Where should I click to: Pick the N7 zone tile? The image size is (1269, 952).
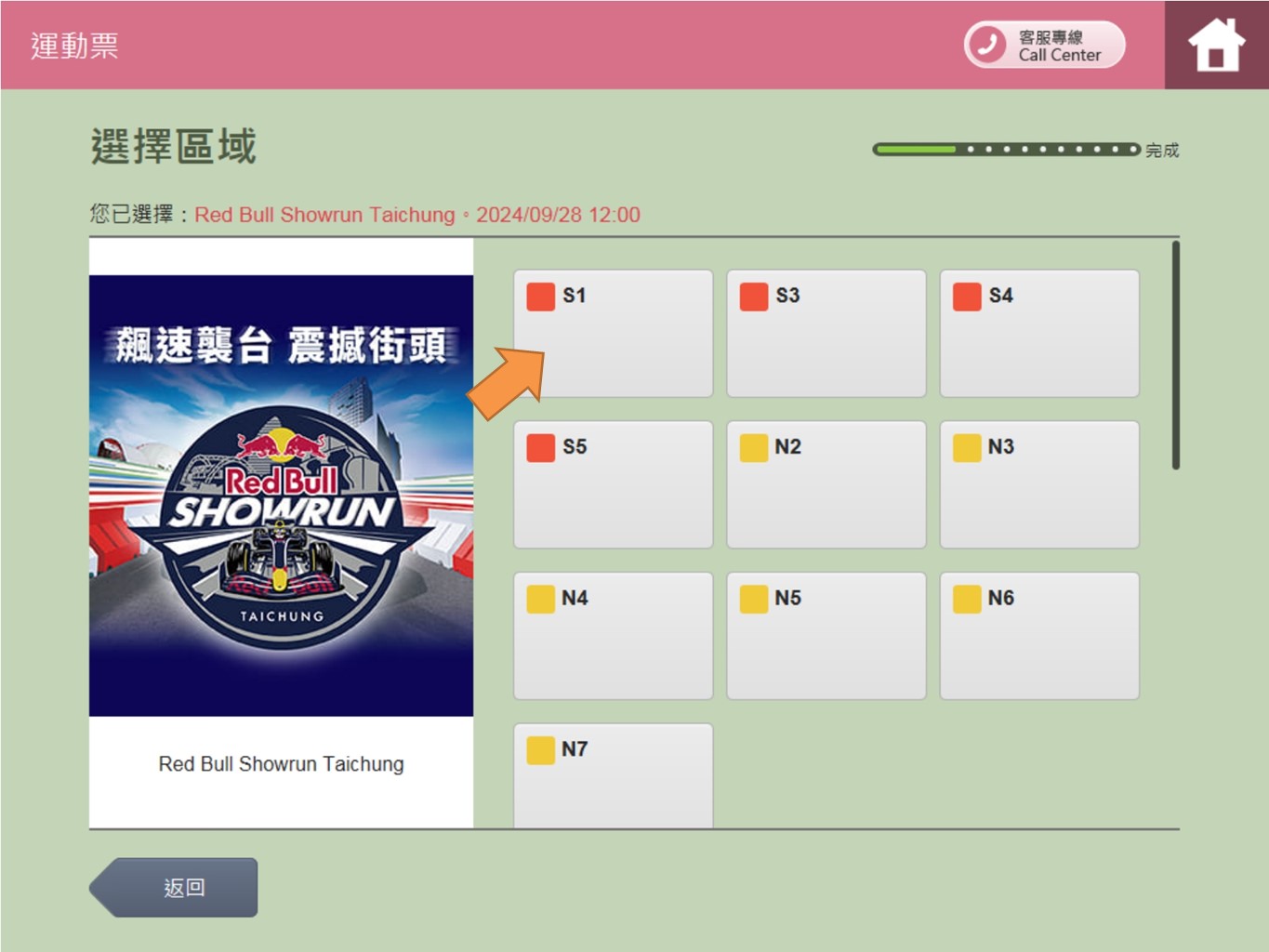click(613, 776)
